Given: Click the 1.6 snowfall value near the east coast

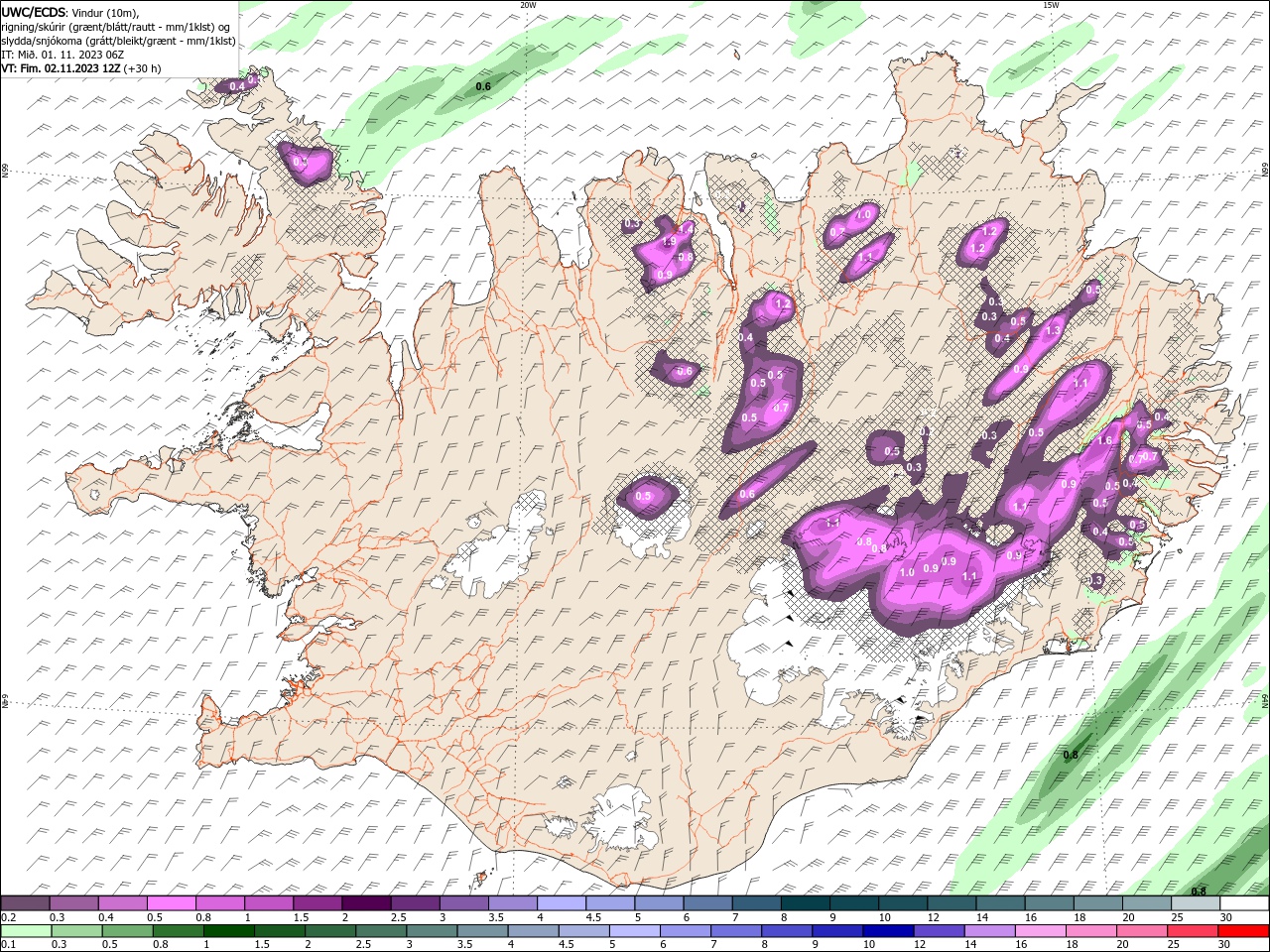Looking at the screenshot, I should [x=1106, y=440].
